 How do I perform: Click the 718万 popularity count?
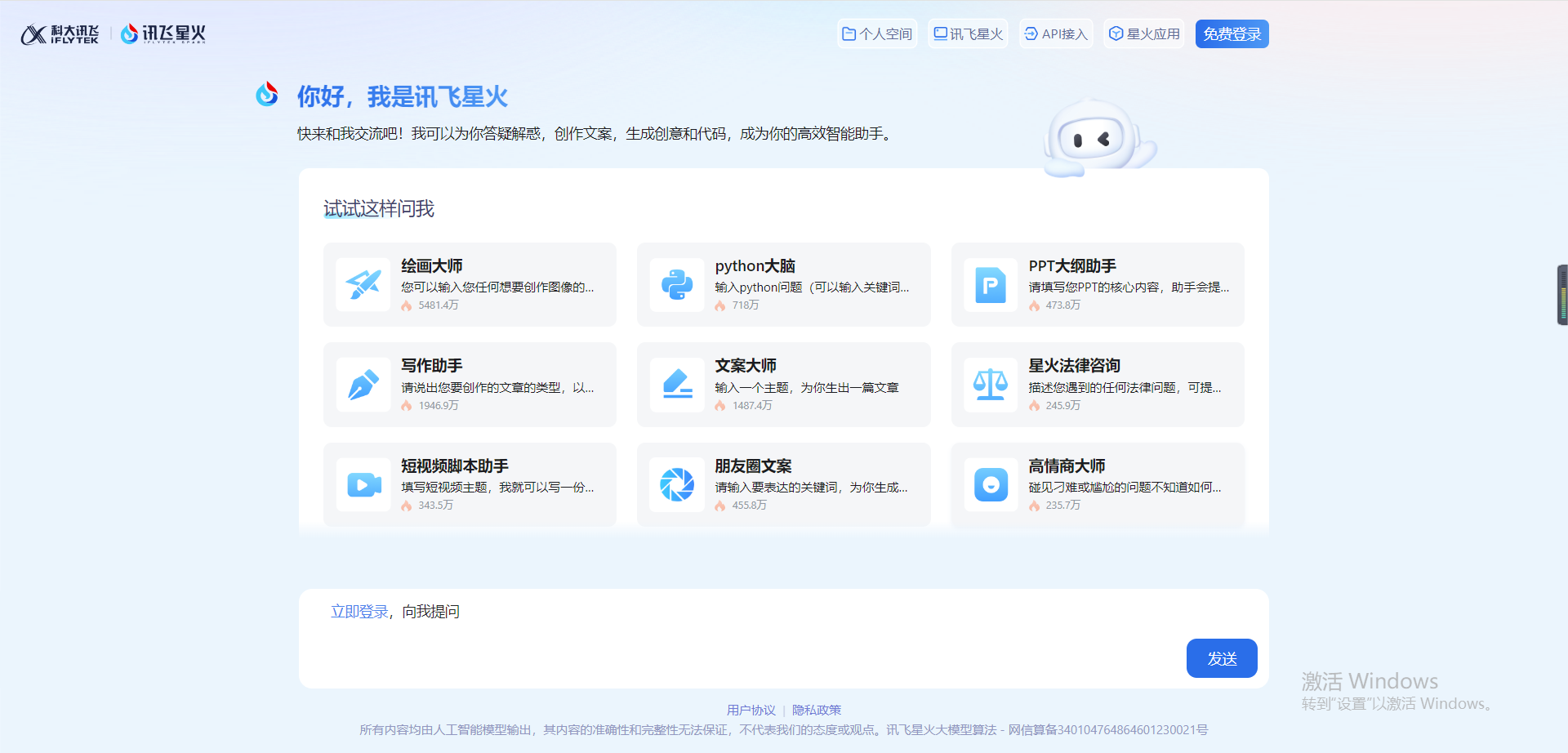click(746, 305)
